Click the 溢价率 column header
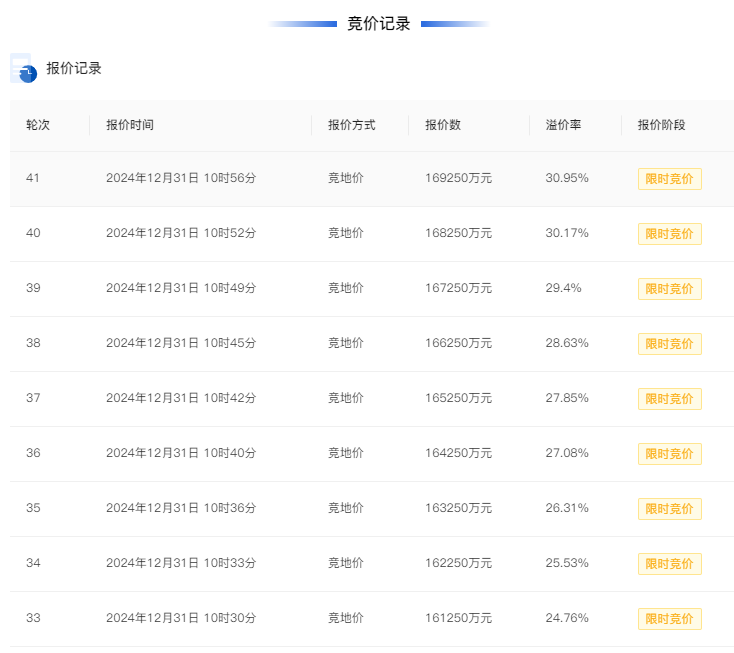This screenshot has width=734, height=653. 563,125
